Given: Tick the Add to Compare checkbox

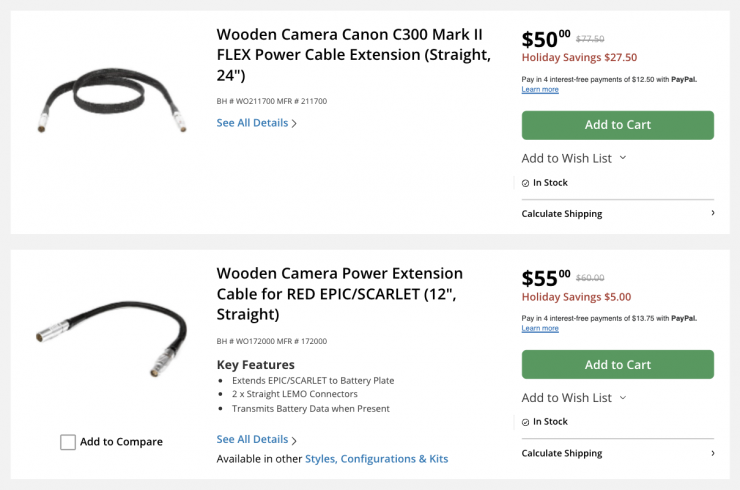Looking at the screenshot, I should [68, 442].
